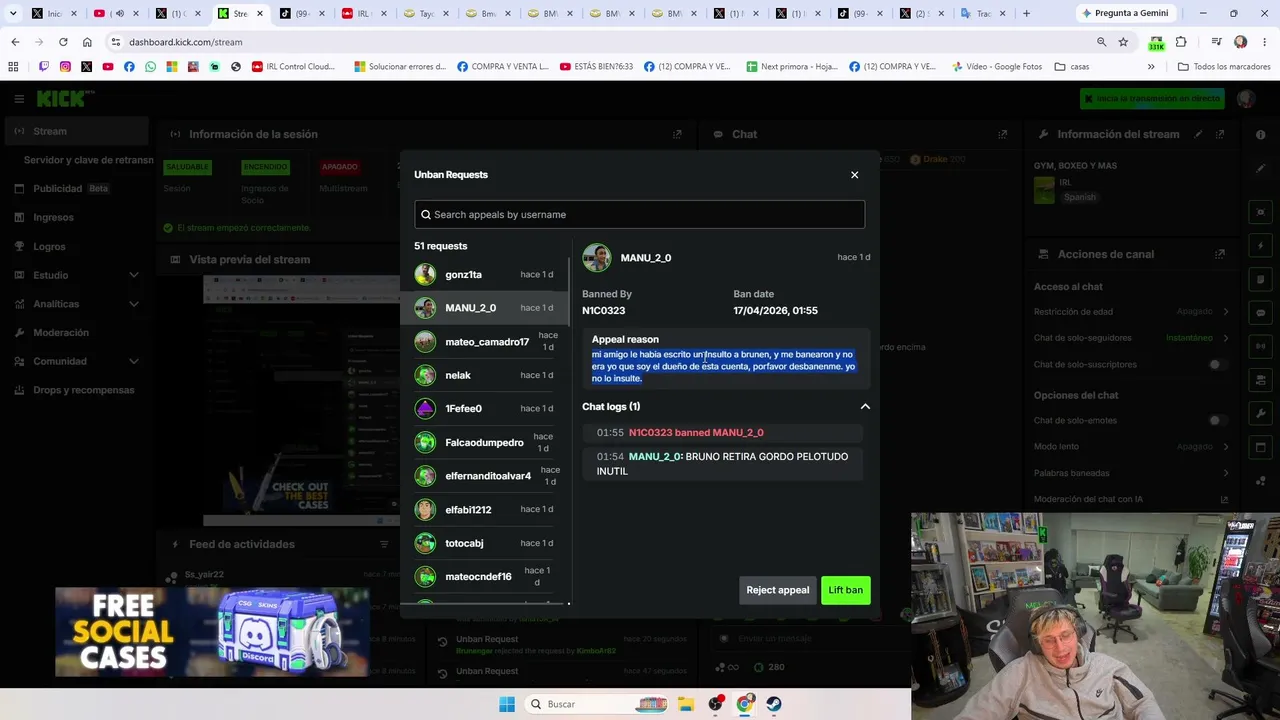This screenshot has height=720, width=1280.
Task: Open Palabras baneadas option
Action: click(1131, 473)
